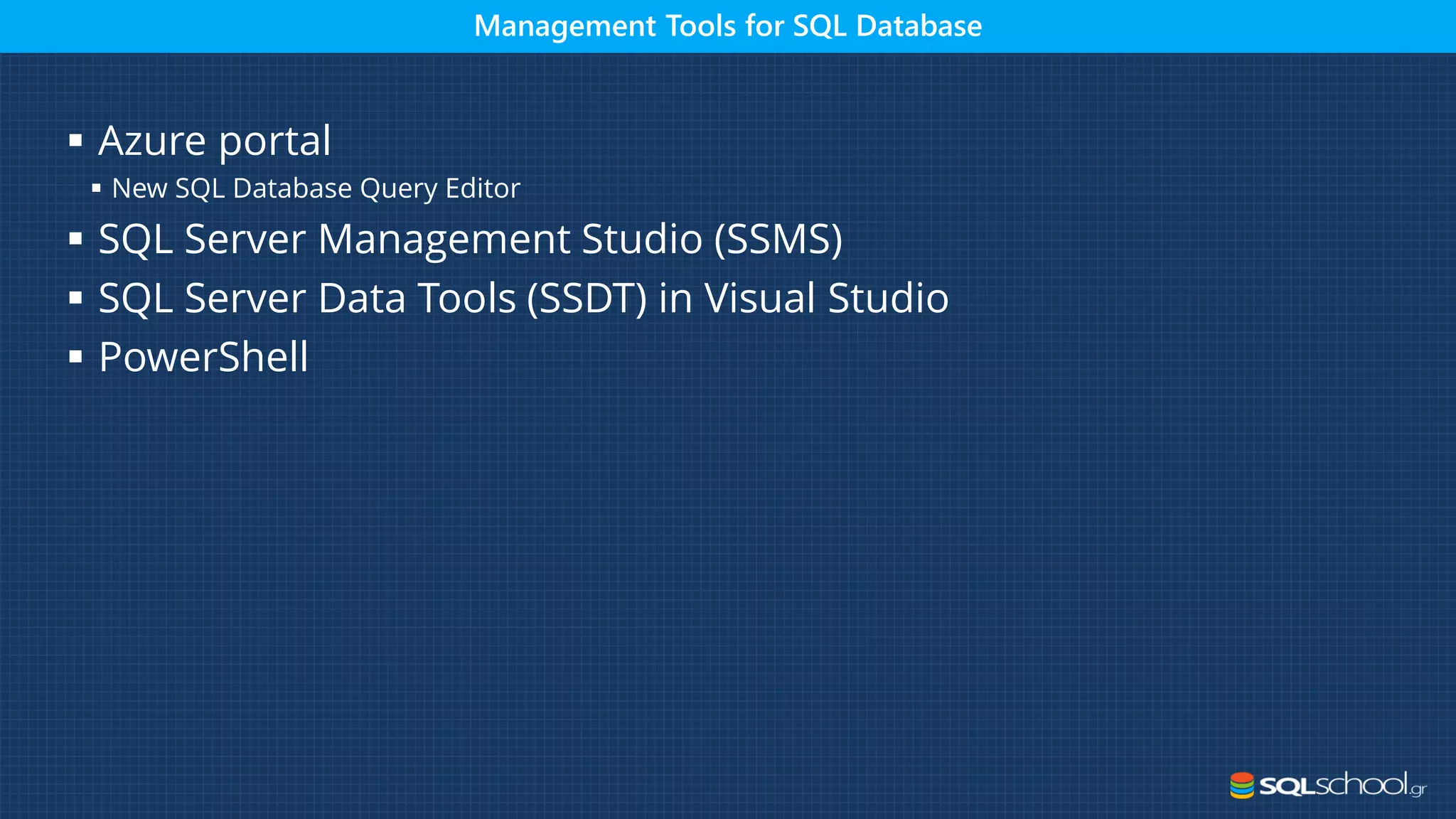Image resolution: width=1456 pixels, height=819 pixels.
Task: Select the PowerShell bullet text
Action: pos(203,357)
